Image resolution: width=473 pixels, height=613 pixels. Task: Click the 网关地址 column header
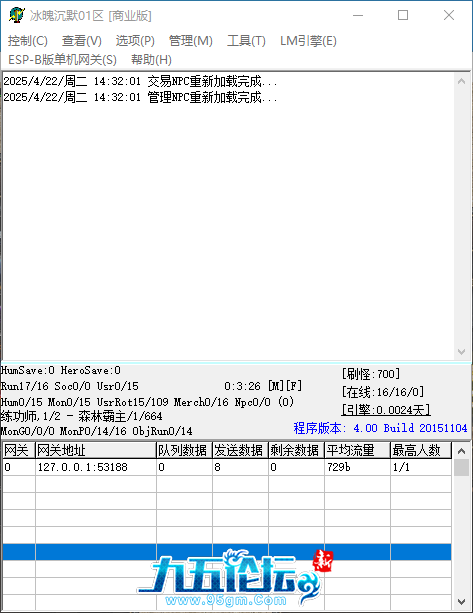[96, 450]
